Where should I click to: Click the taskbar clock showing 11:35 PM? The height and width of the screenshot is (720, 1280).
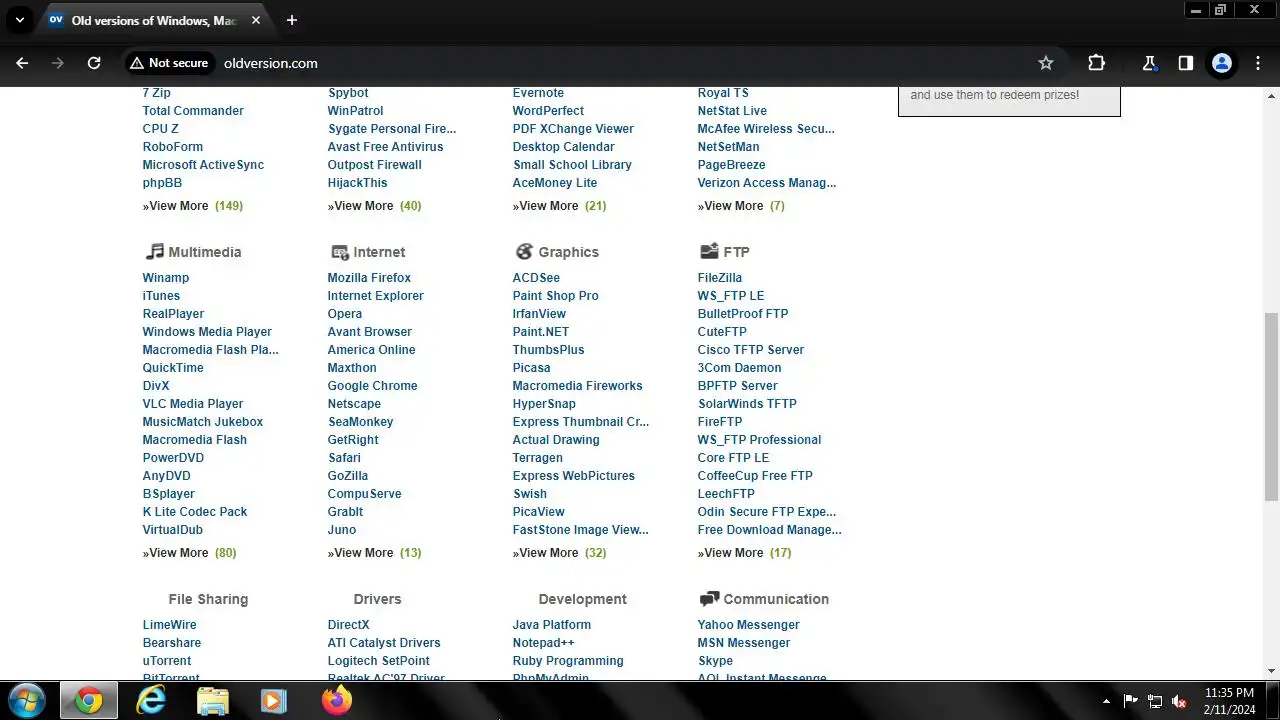pos(1229,701)
